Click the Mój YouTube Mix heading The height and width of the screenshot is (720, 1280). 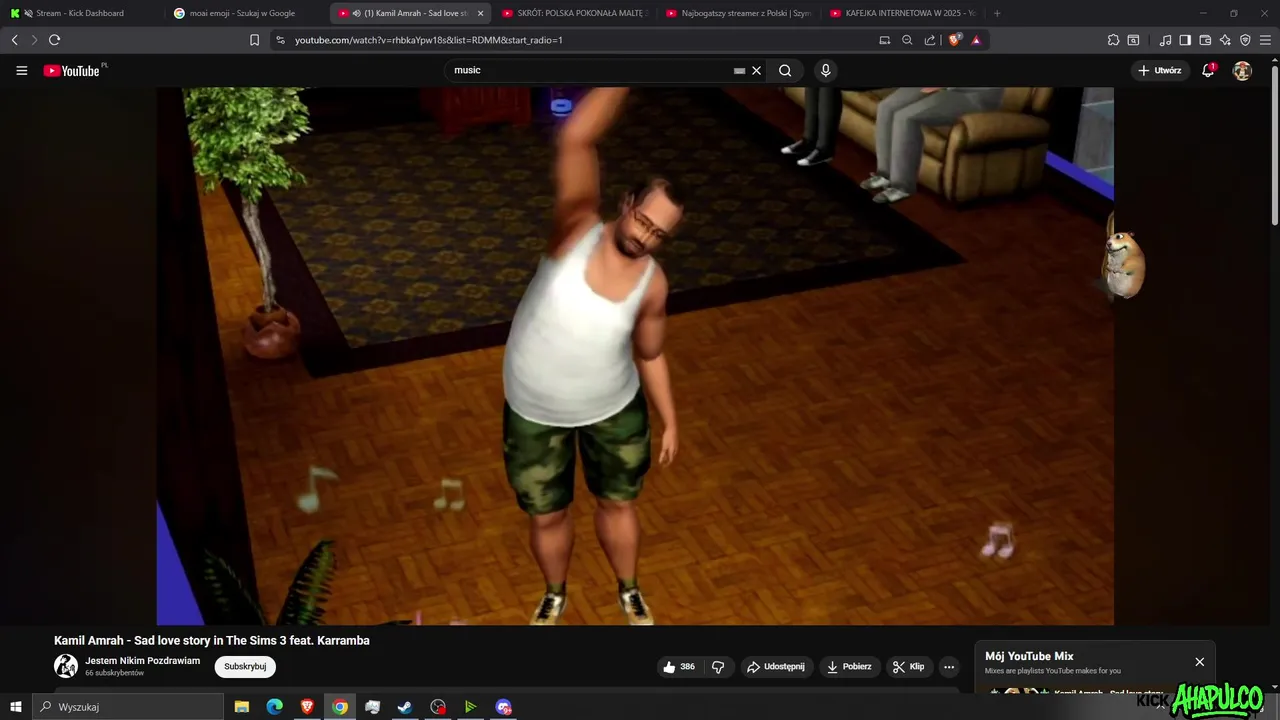[1029, 656]
